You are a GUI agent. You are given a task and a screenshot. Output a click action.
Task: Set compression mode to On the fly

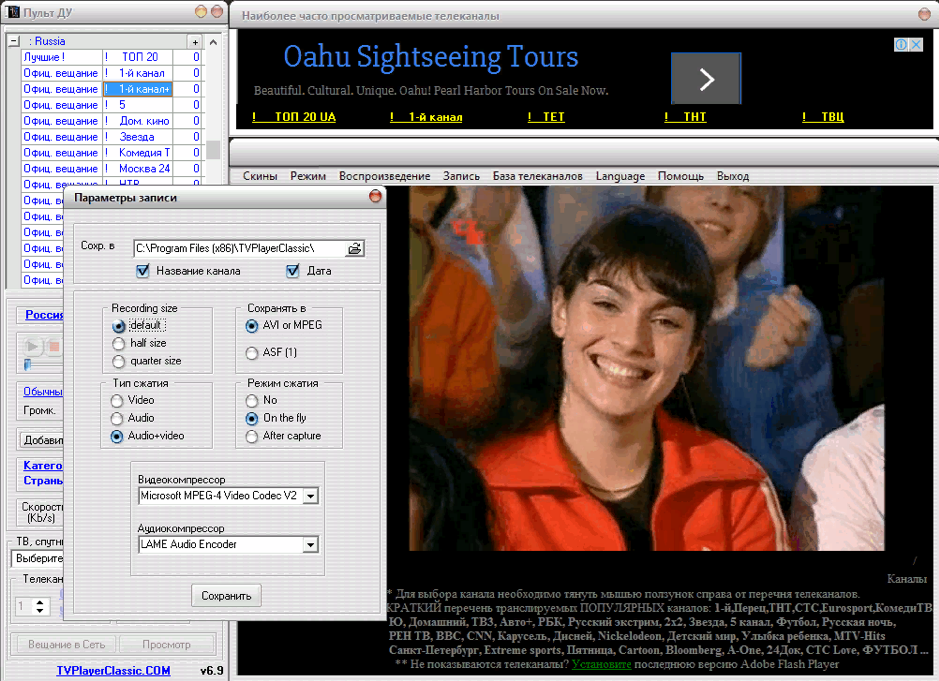(x=252, y=418)
